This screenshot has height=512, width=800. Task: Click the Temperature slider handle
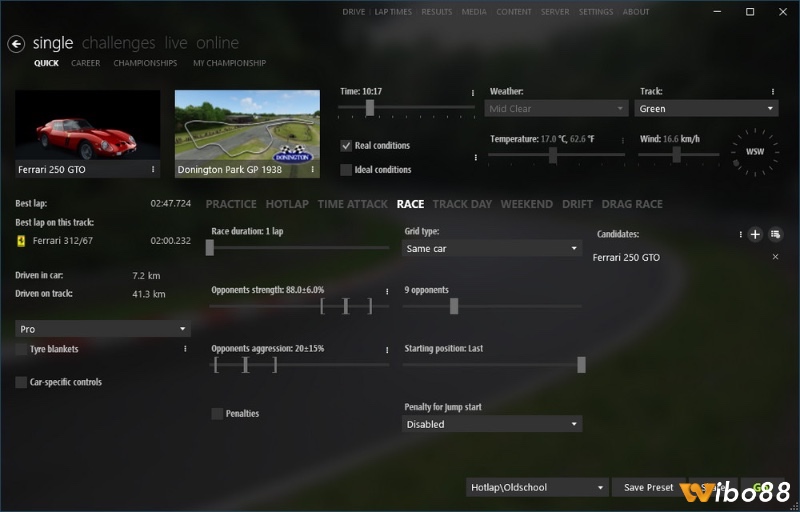click(x=553, y=155)
